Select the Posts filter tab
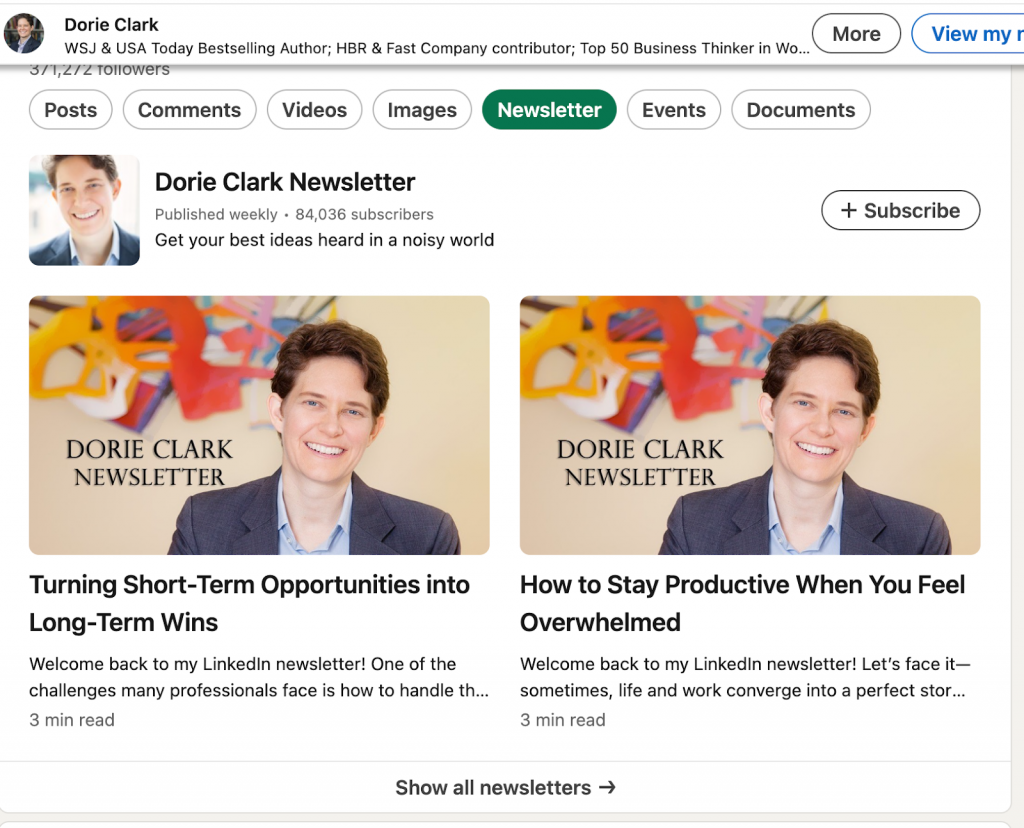 71,110
